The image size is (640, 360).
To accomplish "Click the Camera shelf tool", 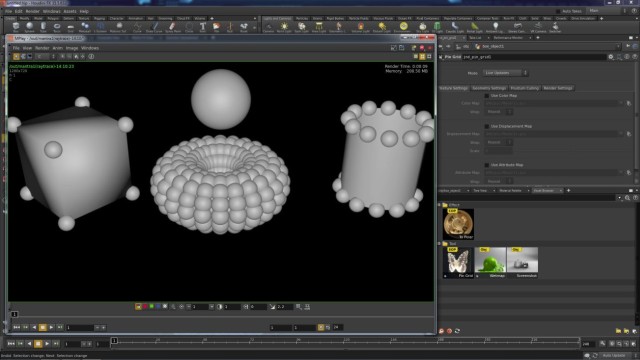I will pos(268,27).
